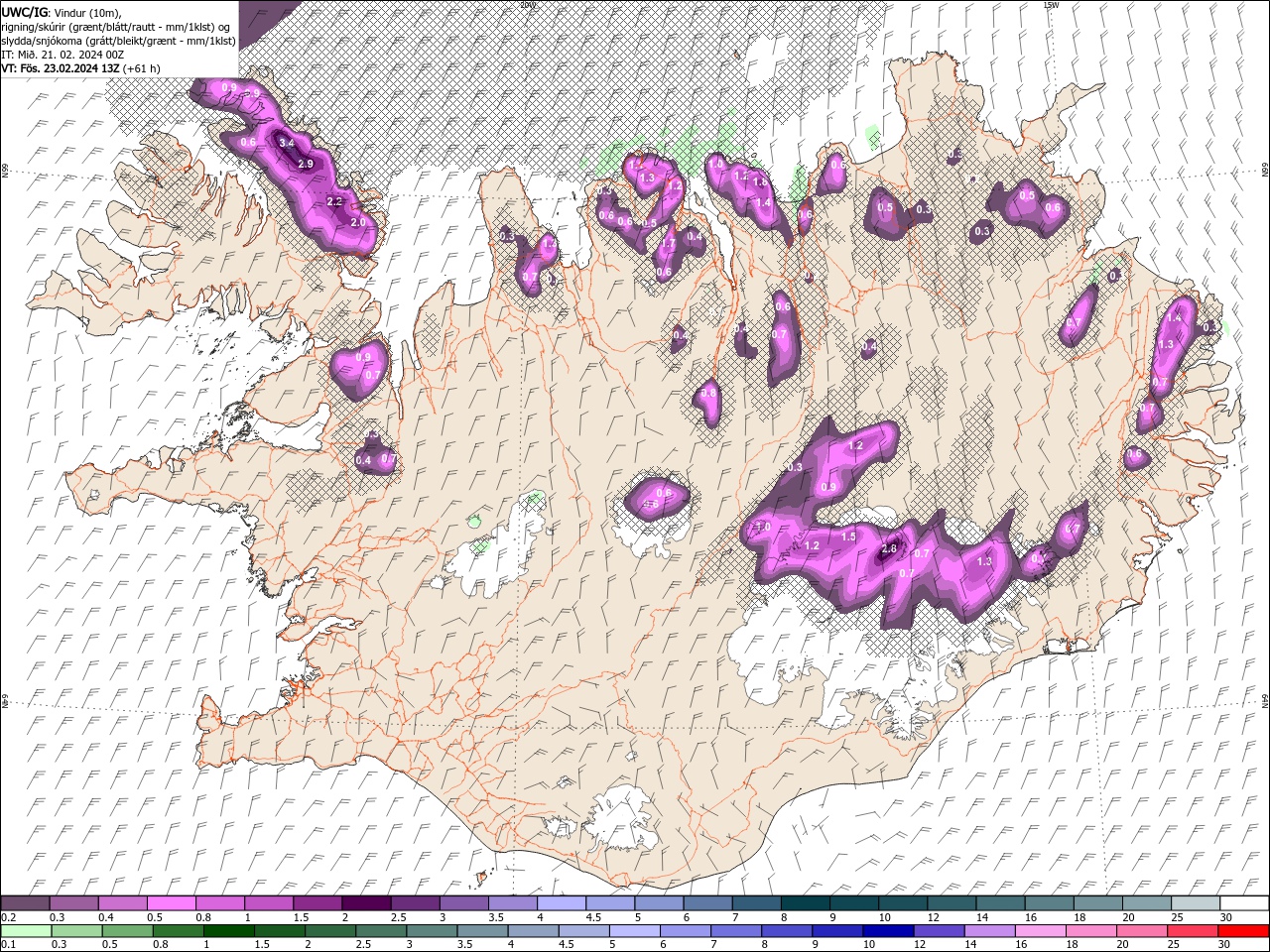1270x952 pixels.
Task: Click the 4 grey-blue swatch, lower legend row
Action: pos(533,931)
